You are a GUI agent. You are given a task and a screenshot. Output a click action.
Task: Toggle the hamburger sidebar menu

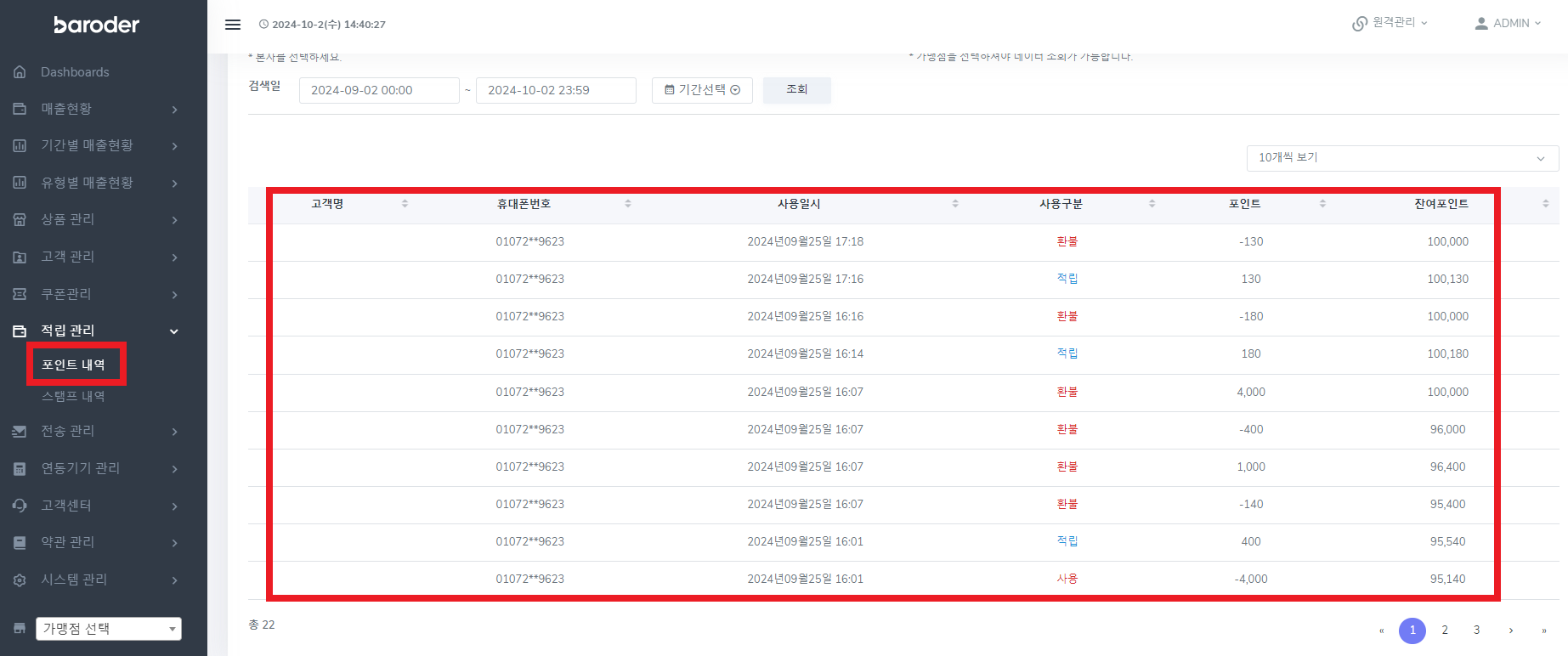click(233, 25)
